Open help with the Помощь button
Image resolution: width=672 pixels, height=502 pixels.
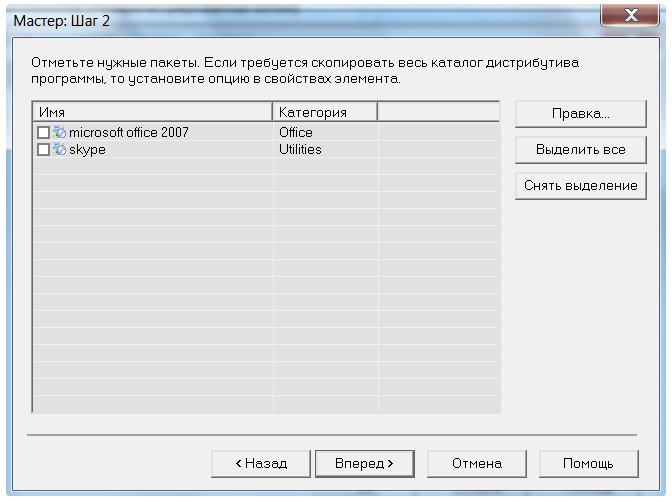click(x=588, y=463)
